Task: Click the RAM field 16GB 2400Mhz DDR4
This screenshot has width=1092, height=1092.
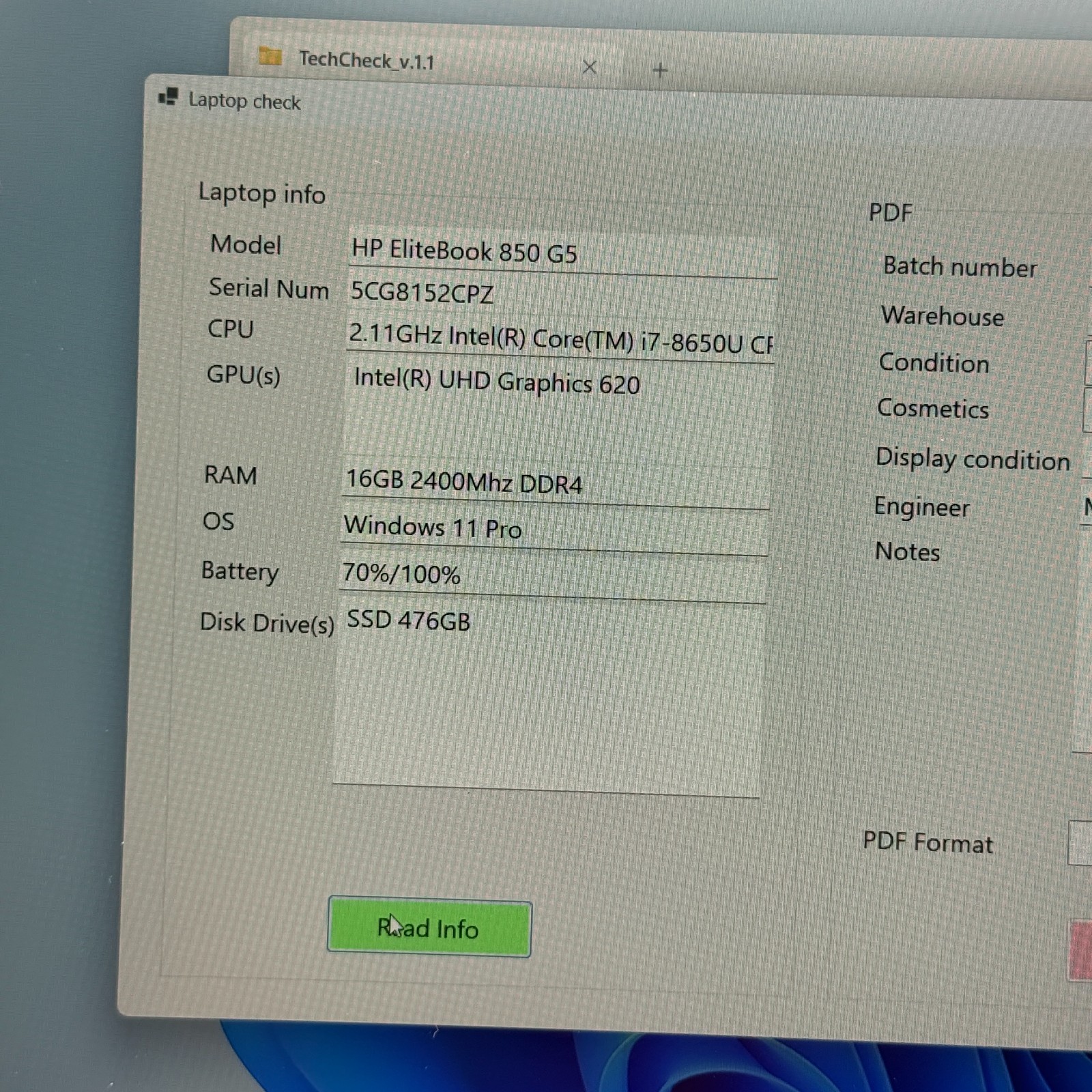Action: click(556, 483)
